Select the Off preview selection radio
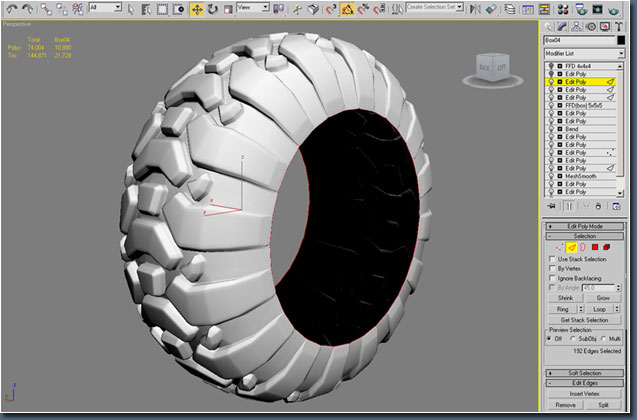The width and height of the screenshot is (637, 420). pos(549,338)
